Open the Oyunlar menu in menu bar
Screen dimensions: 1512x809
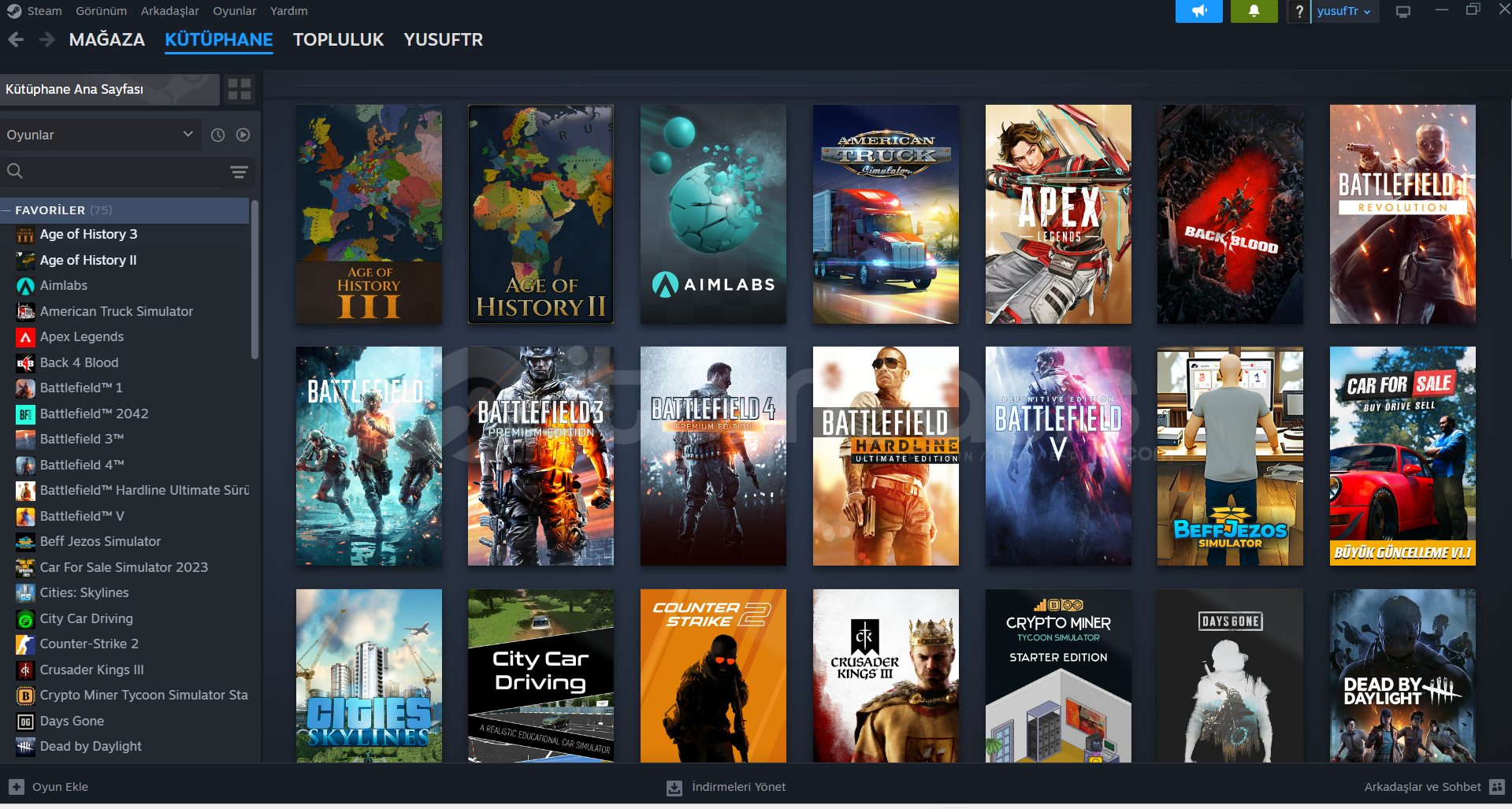(x=234, y=11)
